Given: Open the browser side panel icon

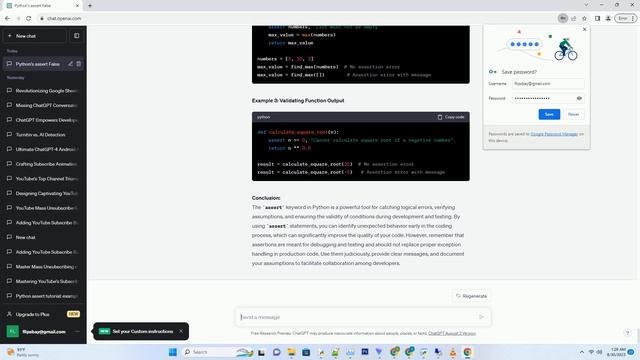Looking at the screenshot, I should (597, 18).
